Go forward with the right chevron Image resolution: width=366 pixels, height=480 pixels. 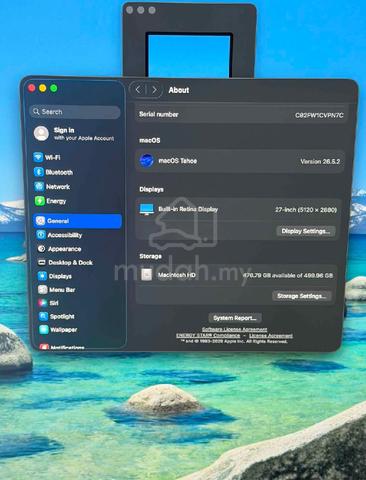(154, 90)
